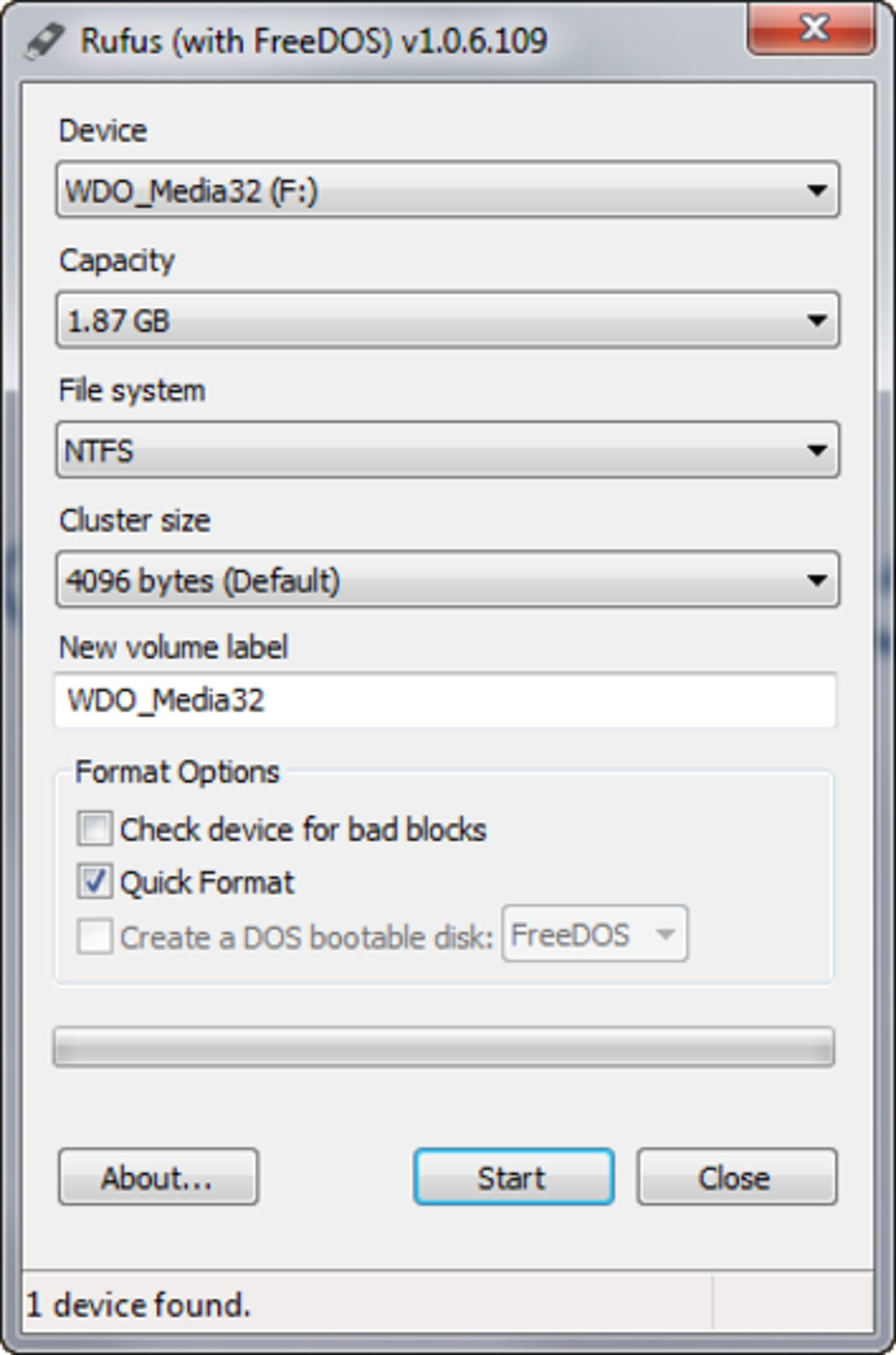The height and width of the screenshot is (1355, 896).
Task: Click the File system dropdown arrow icon
Action: point(816,450)
